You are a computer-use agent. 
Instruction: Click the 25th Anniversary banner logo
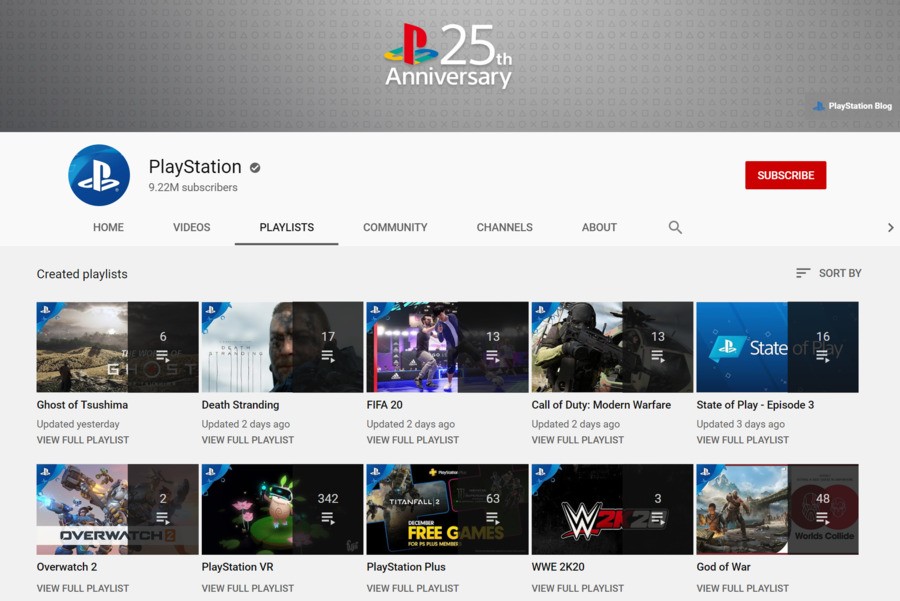(x=448, y=56)
